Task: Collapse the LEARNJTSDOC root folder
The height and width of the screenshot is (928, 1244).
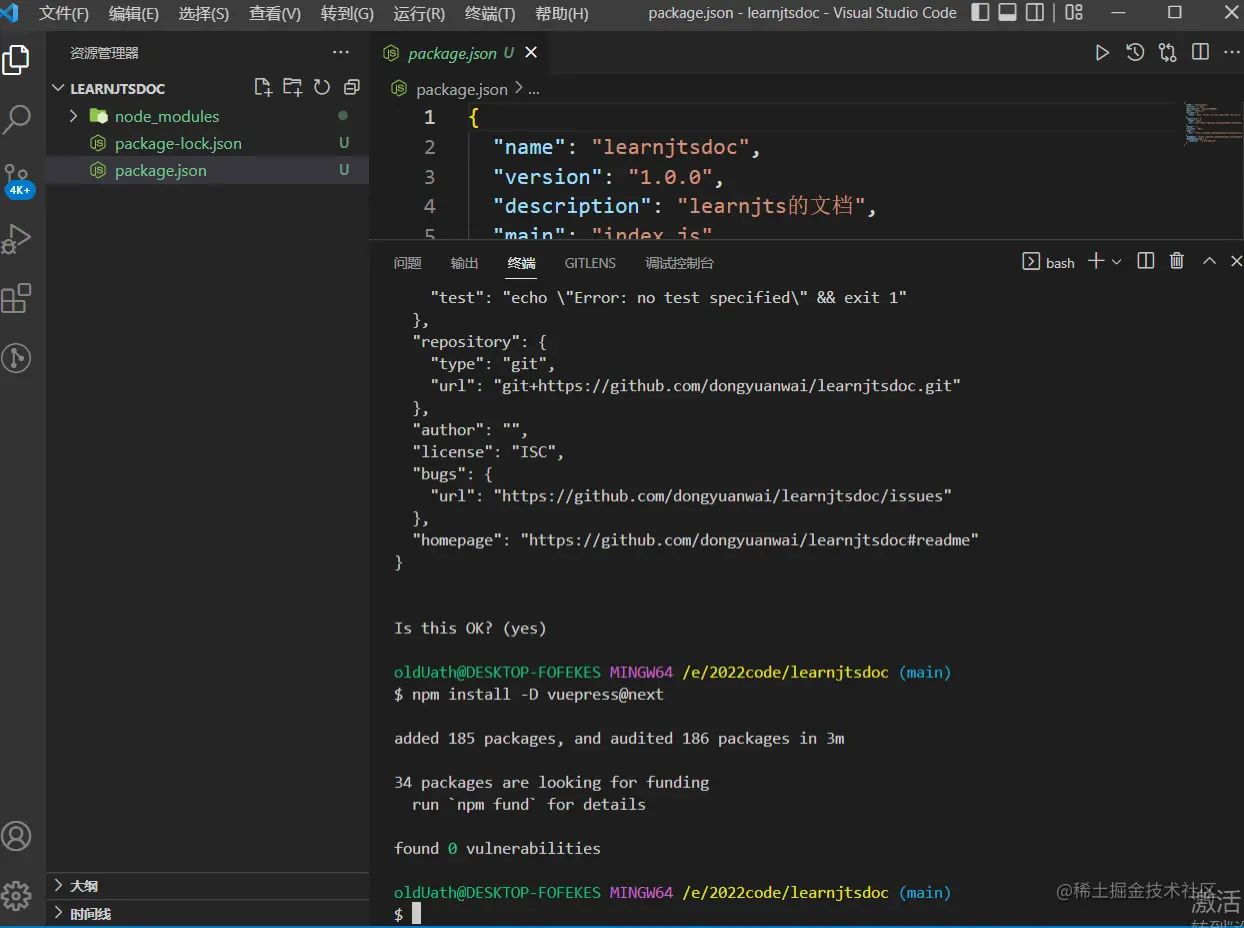Action: [58, 88]
